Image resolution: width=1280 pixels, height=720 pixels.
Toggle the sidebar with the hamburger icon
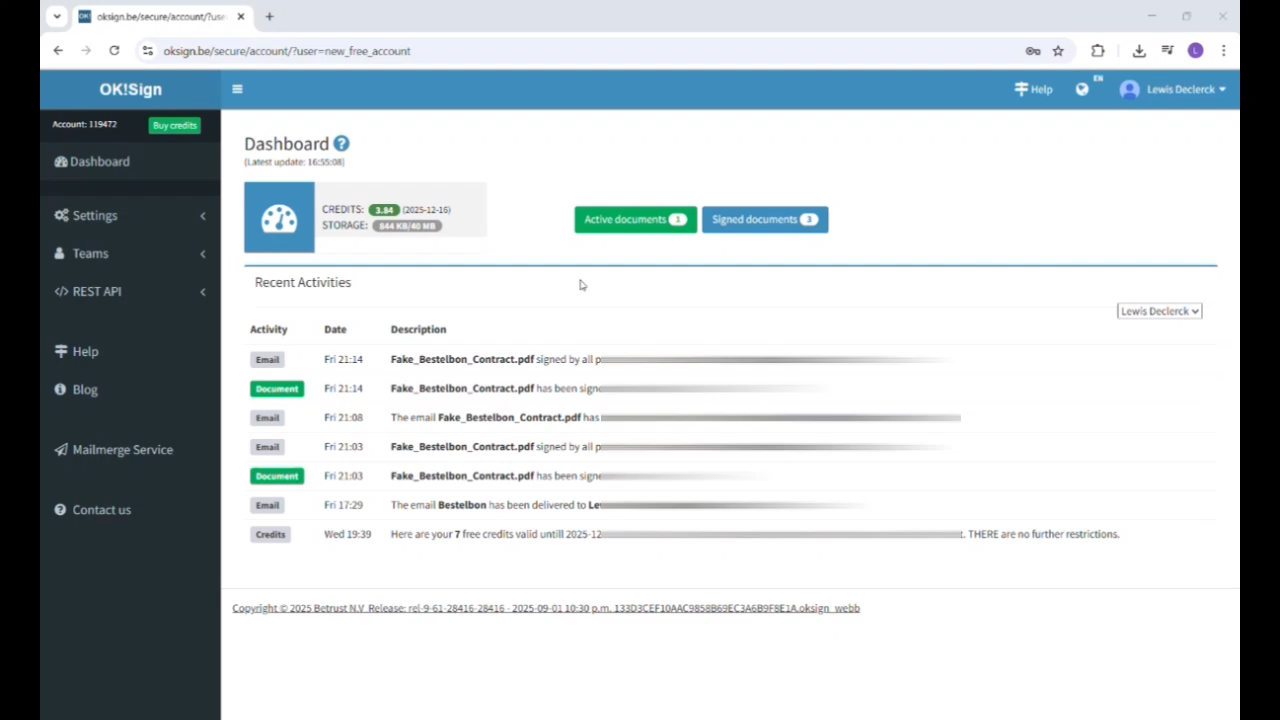pos(237,89)
